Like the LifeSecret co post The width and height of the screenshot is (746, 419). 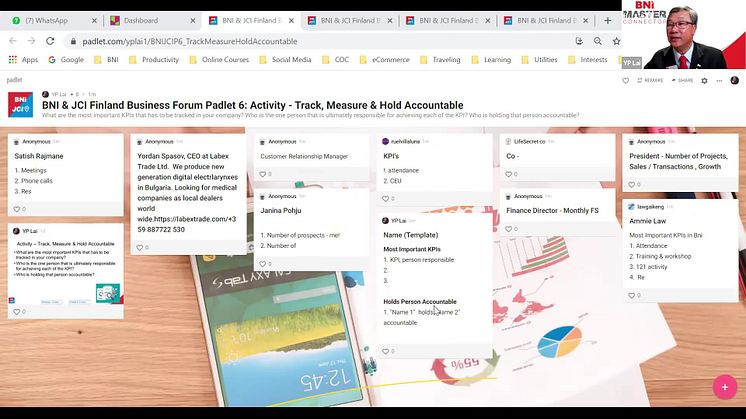[509, 174]
